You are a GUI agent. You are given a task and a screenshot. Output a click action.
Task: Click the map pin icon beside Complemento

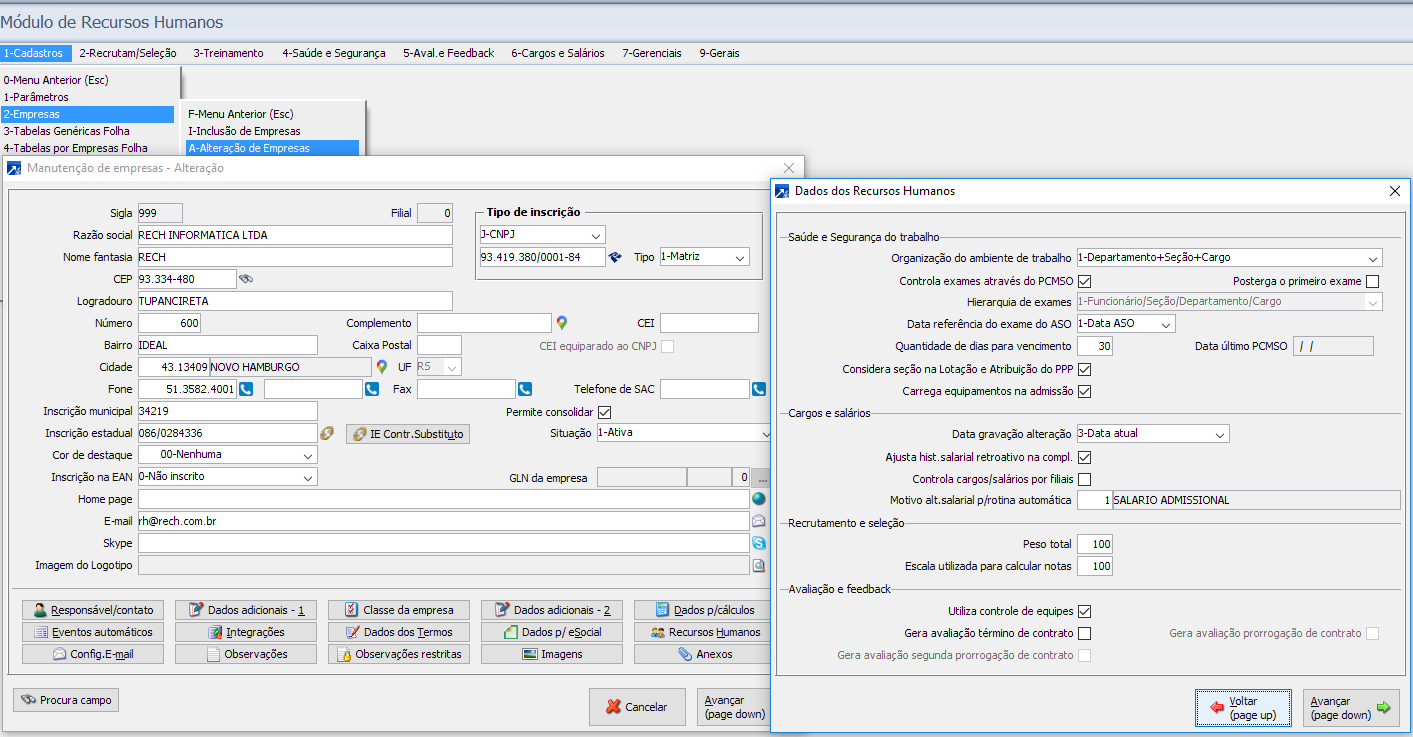tap(562, 323)
